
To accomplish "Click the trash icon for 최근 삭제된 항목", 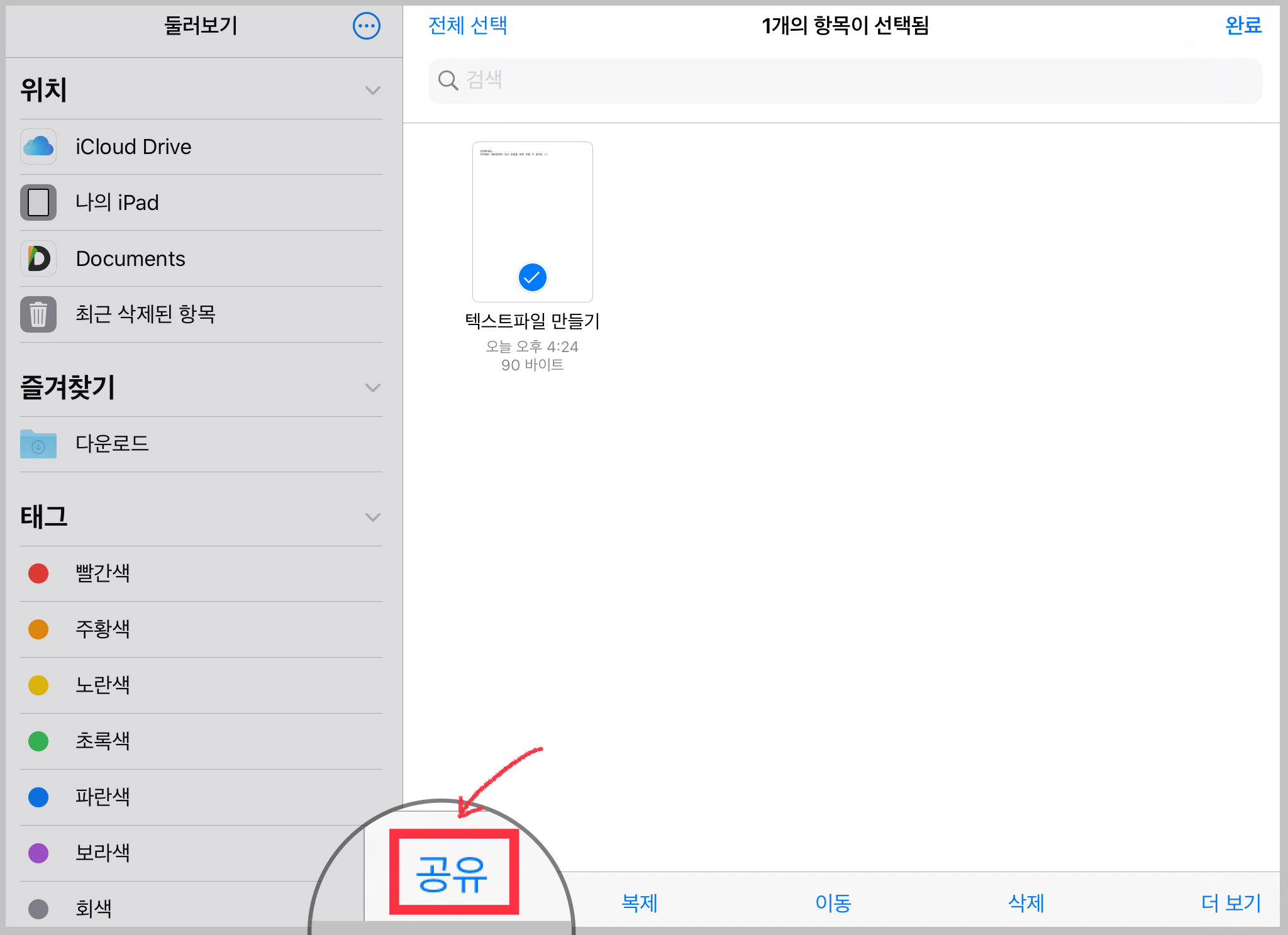I will pos(38,314).
